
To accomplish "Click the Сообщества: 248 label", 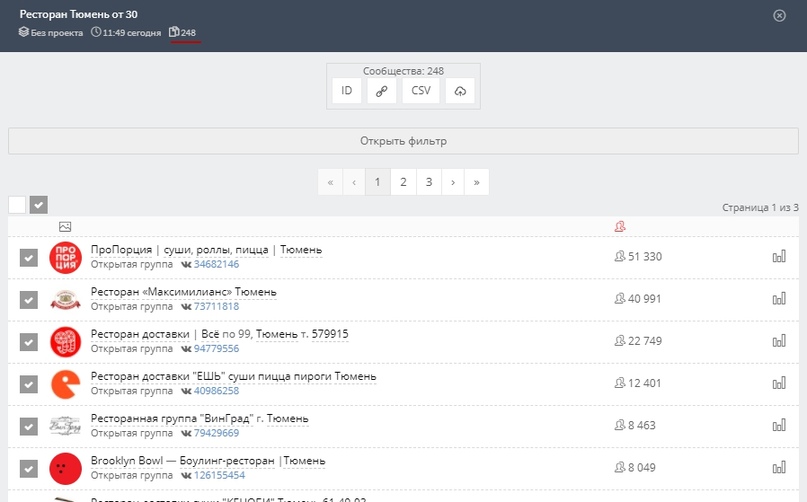I will [x=403, y=71].
